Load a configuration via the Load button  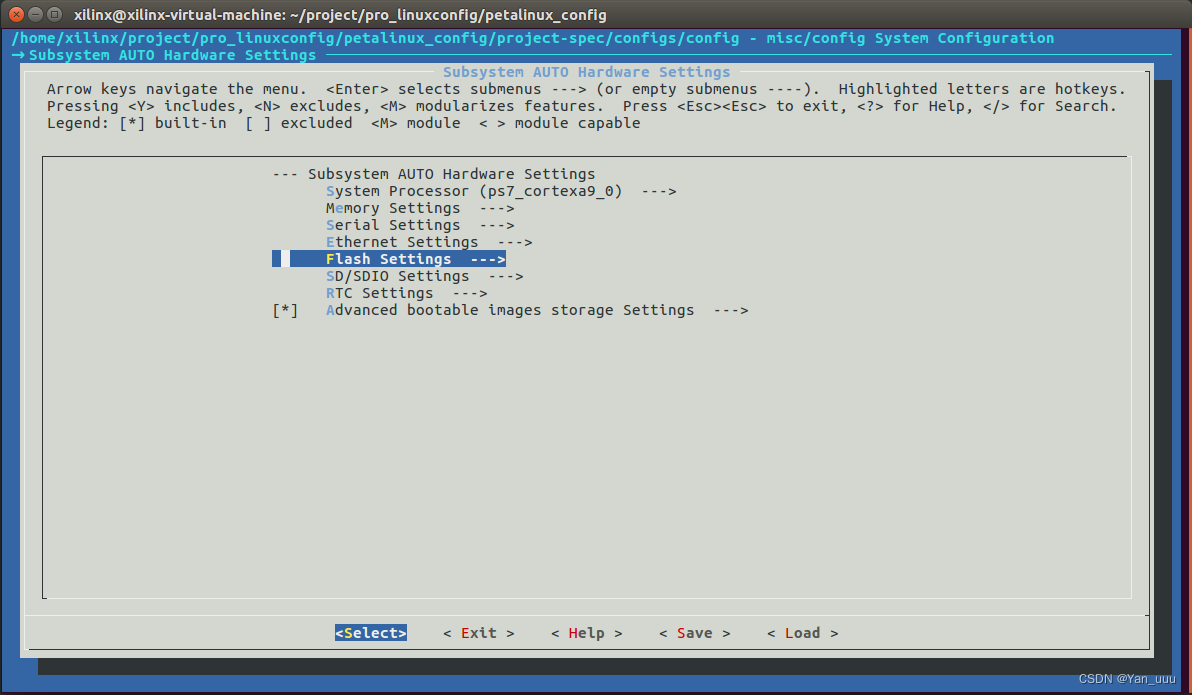coord(802,632)
